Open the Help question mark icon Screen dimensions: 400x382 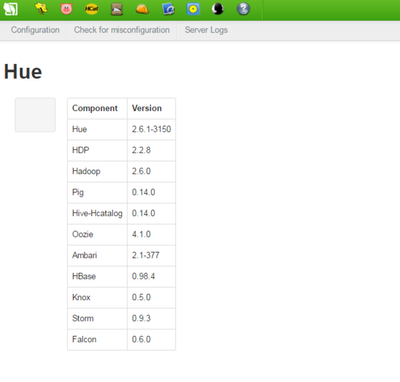[243, 9]
